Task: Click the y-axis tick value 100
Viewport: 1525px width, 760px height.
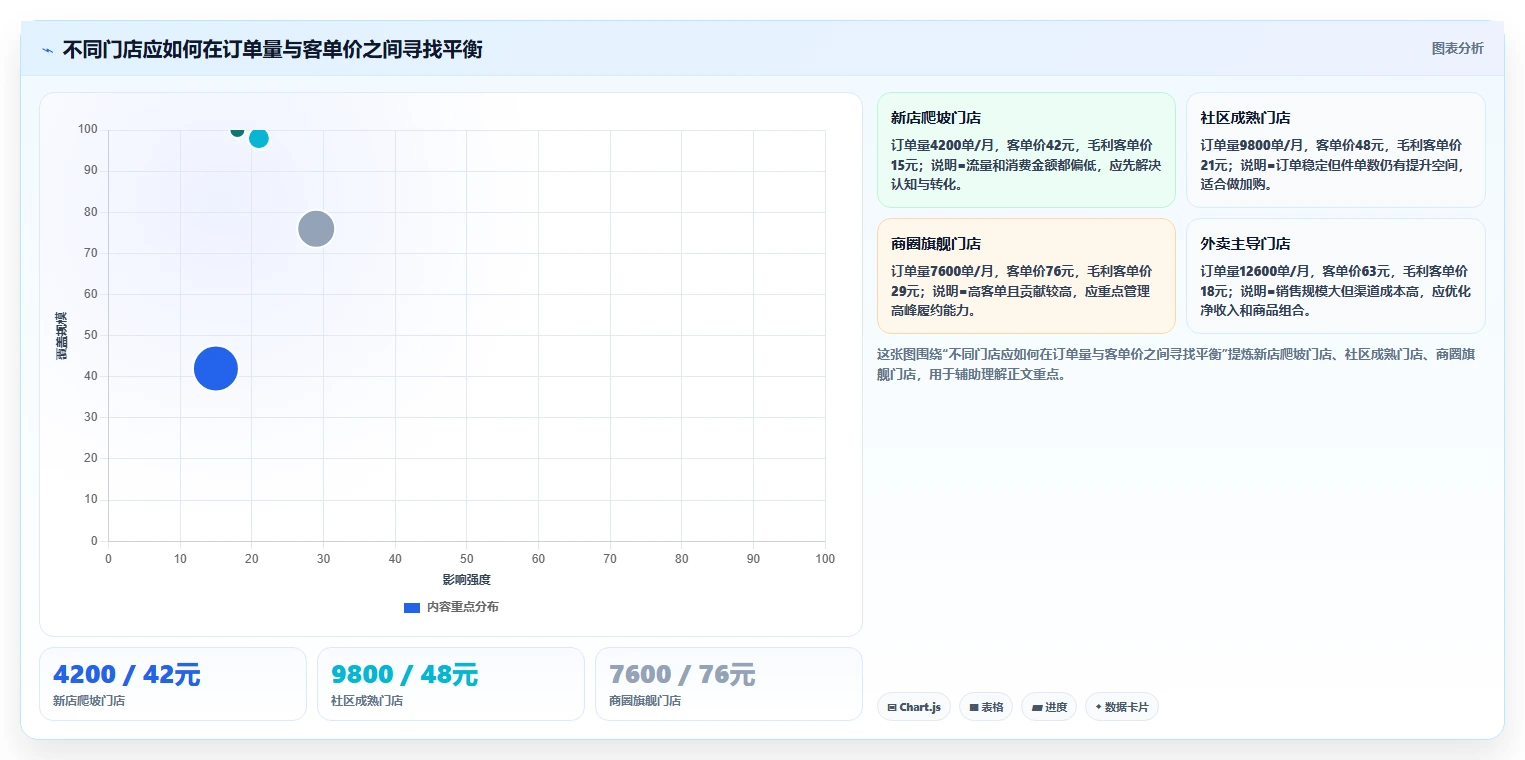Action: [87, 129]
